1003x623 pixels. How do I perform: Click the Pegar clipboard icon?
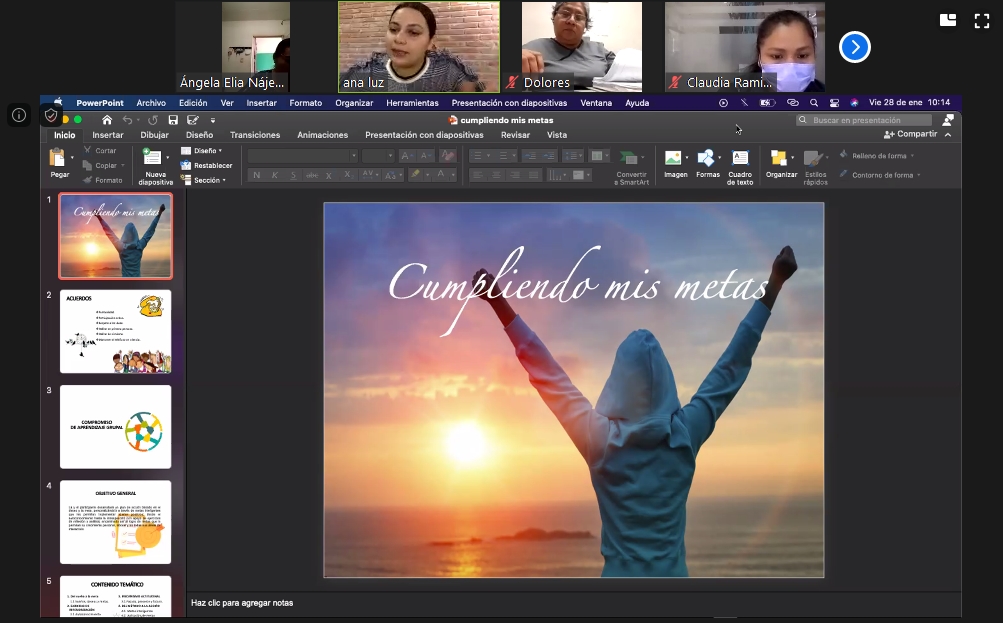pos(58,158)
